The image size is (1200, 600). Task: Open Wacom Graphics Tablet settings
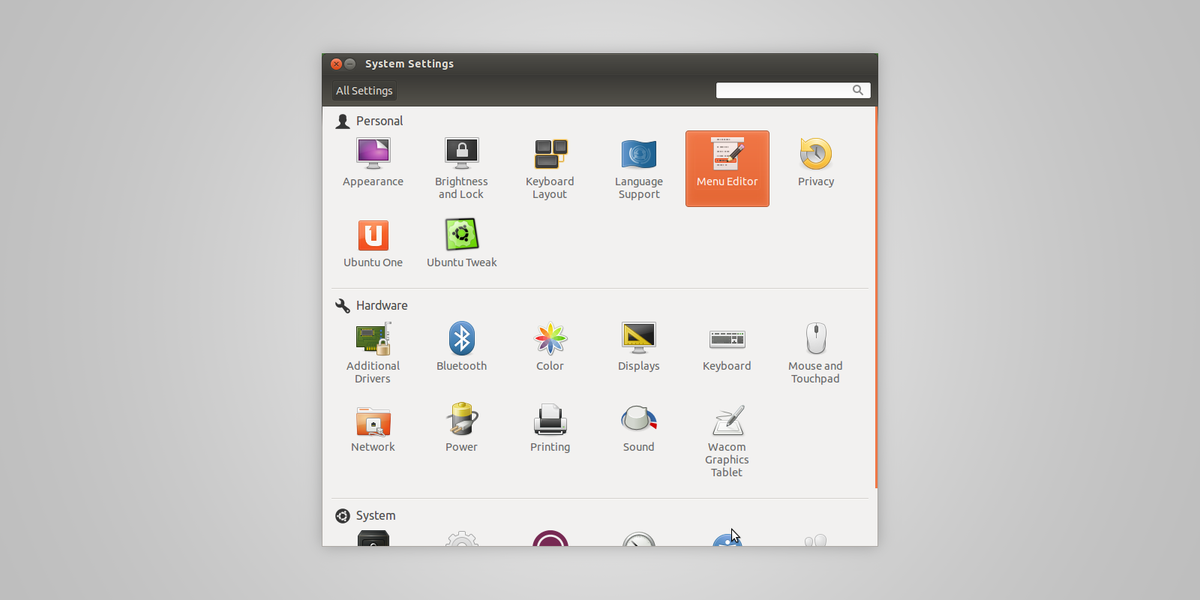[x=727, y=441]
